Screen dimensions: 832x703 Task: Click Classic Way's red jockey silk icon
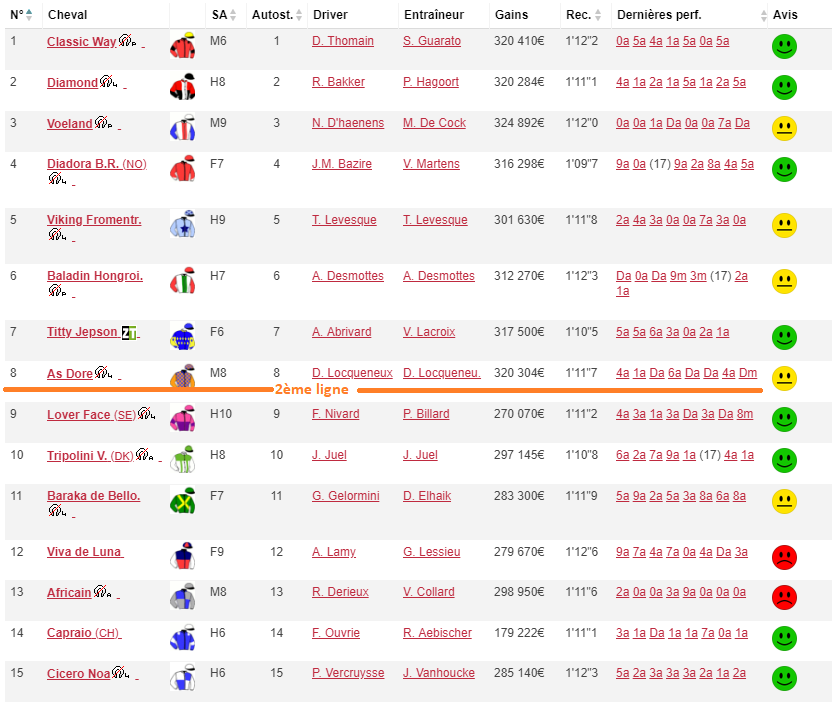tap(182, 46)
